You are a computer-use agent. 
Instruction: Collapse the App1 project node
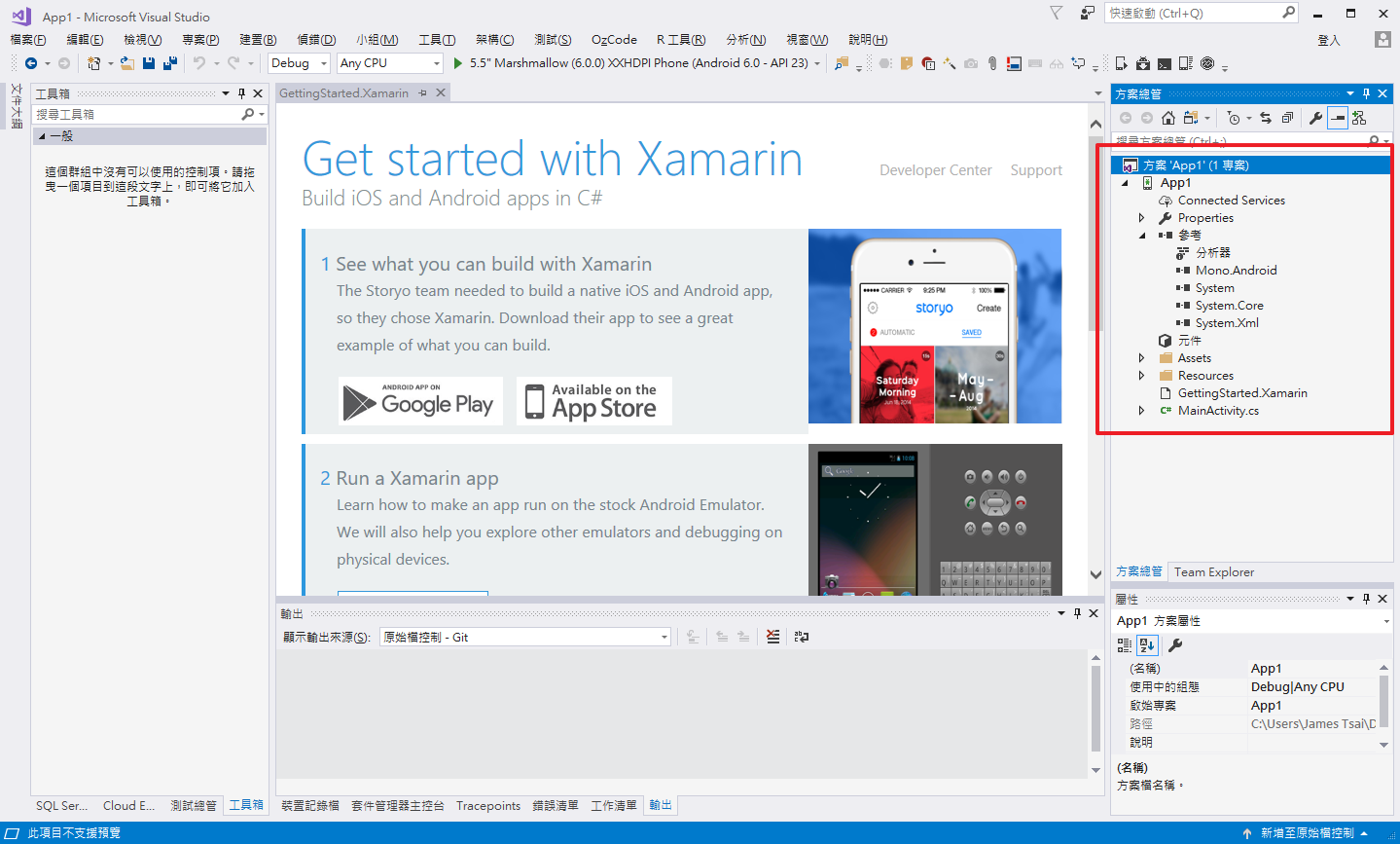(x=1126, y=183)
